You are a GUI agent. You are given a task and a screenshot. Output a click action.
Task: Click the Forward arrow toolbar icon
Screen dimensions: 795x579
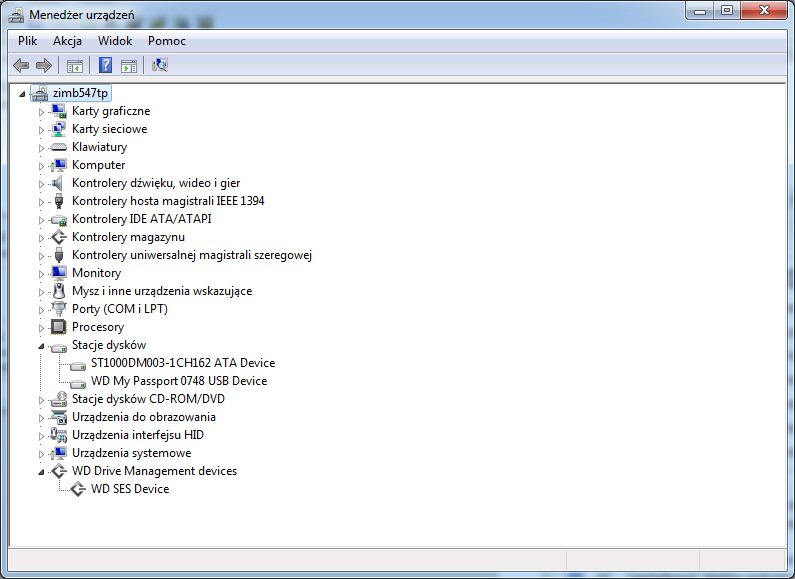click(x=44, y=65)
